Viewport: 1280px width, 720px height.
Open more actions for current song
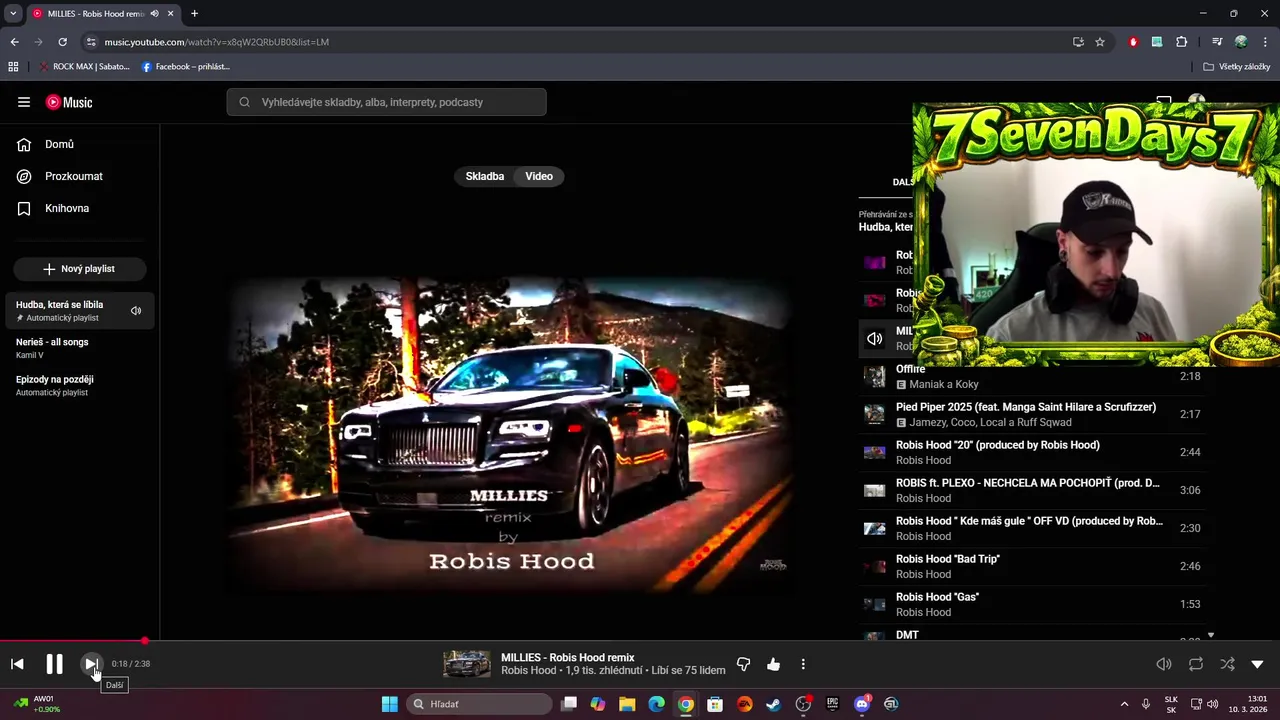(x=803, y=664)
